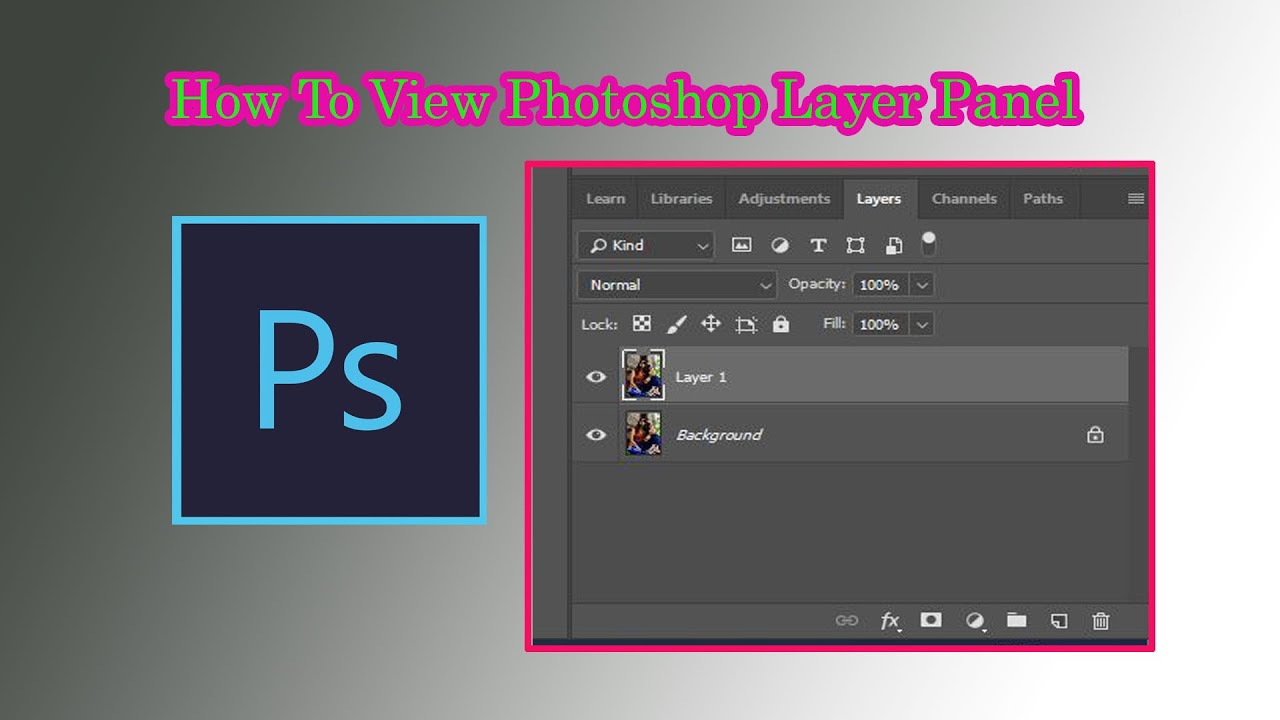Click the Background layer lock icon
Screen dimensions: 1280x720
pyautogui.click(x=1096, y=435)
